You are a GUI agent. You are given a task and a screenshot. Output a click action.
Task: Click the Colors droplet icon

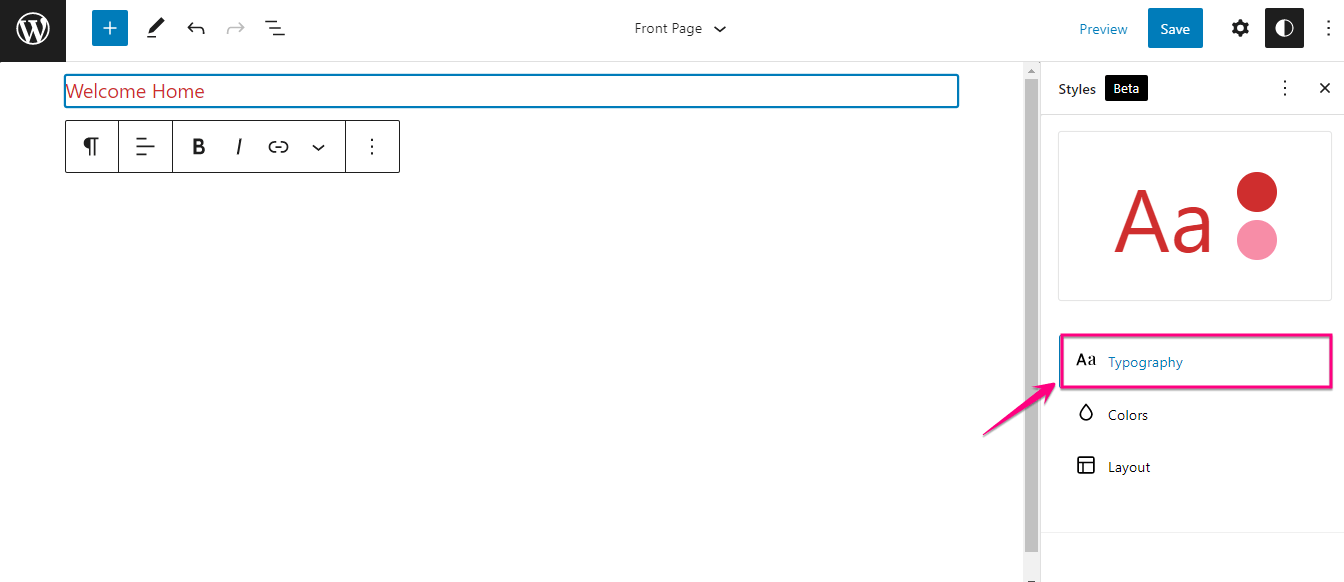(1086, 413)
